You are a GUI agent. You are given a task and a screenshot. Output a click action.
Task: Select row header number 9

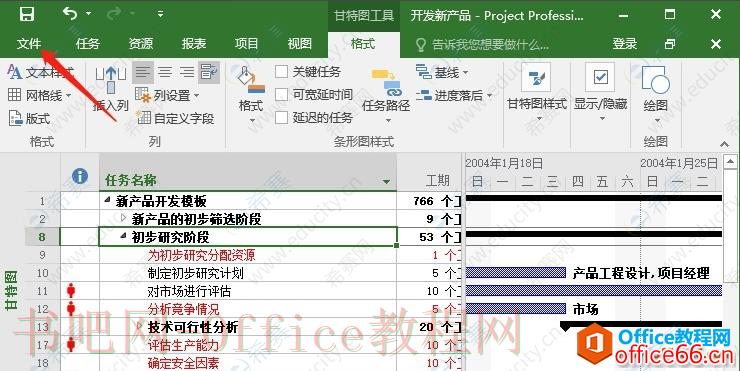(42, 255)
